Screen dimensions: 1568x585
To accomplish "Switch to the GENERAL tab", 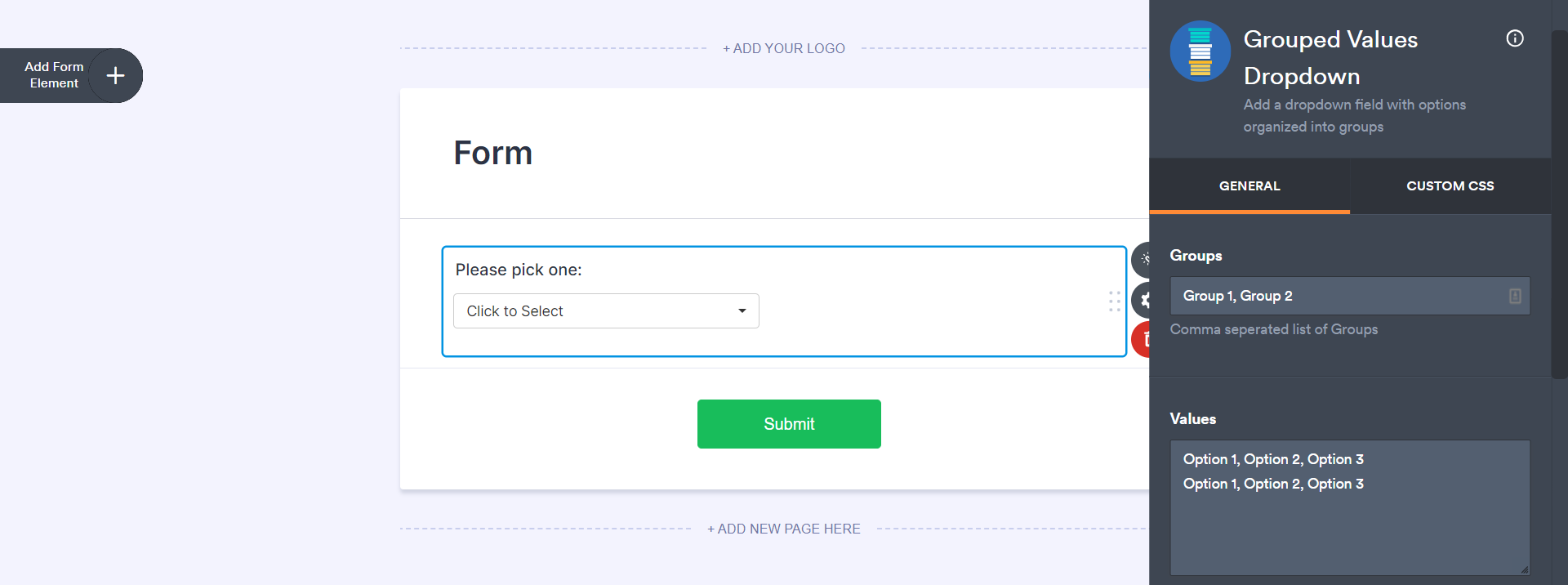I will point(1249,186).
